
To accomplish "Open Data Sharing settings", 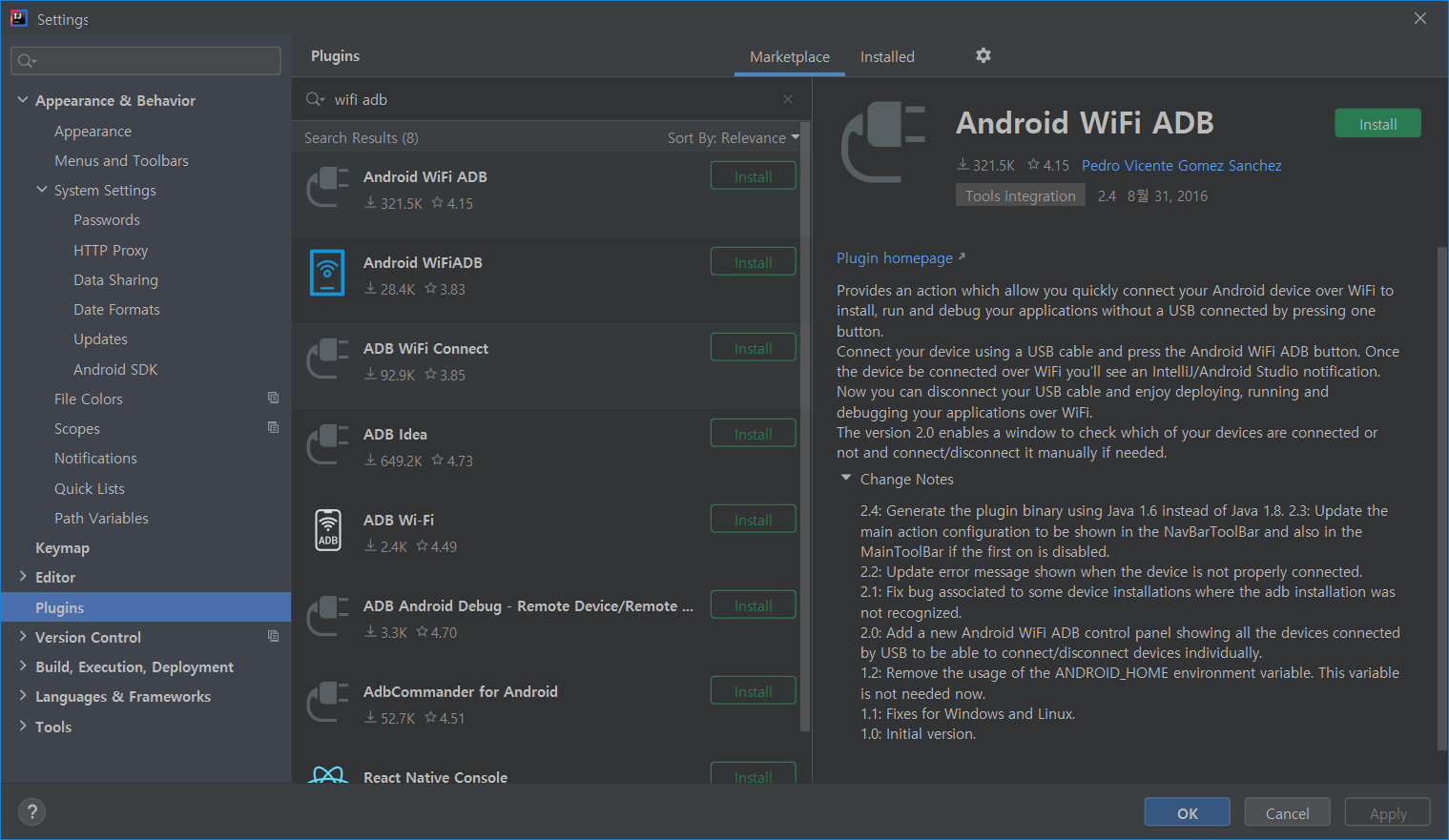I will pos(115,280).
